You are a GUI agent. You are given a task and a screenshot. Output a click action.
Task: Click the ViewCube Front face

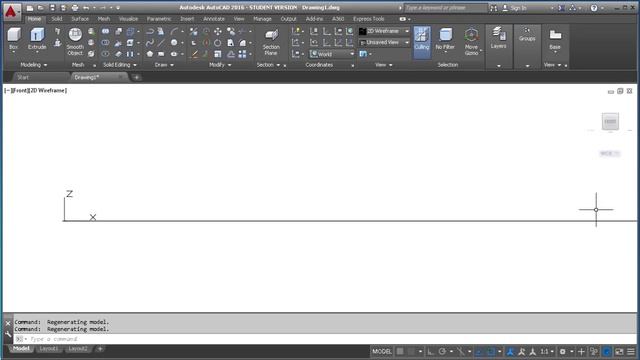point(610,121)
